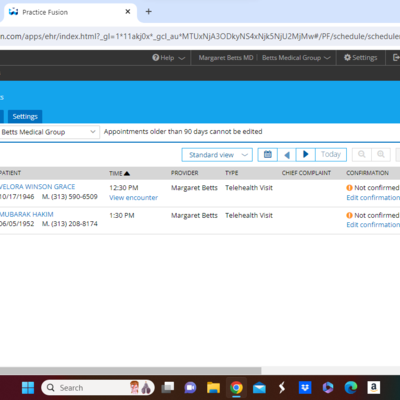Open patient VELORA WINSON GRACE
The width and height of the screenshot is (400, 400).
(37, 187)
